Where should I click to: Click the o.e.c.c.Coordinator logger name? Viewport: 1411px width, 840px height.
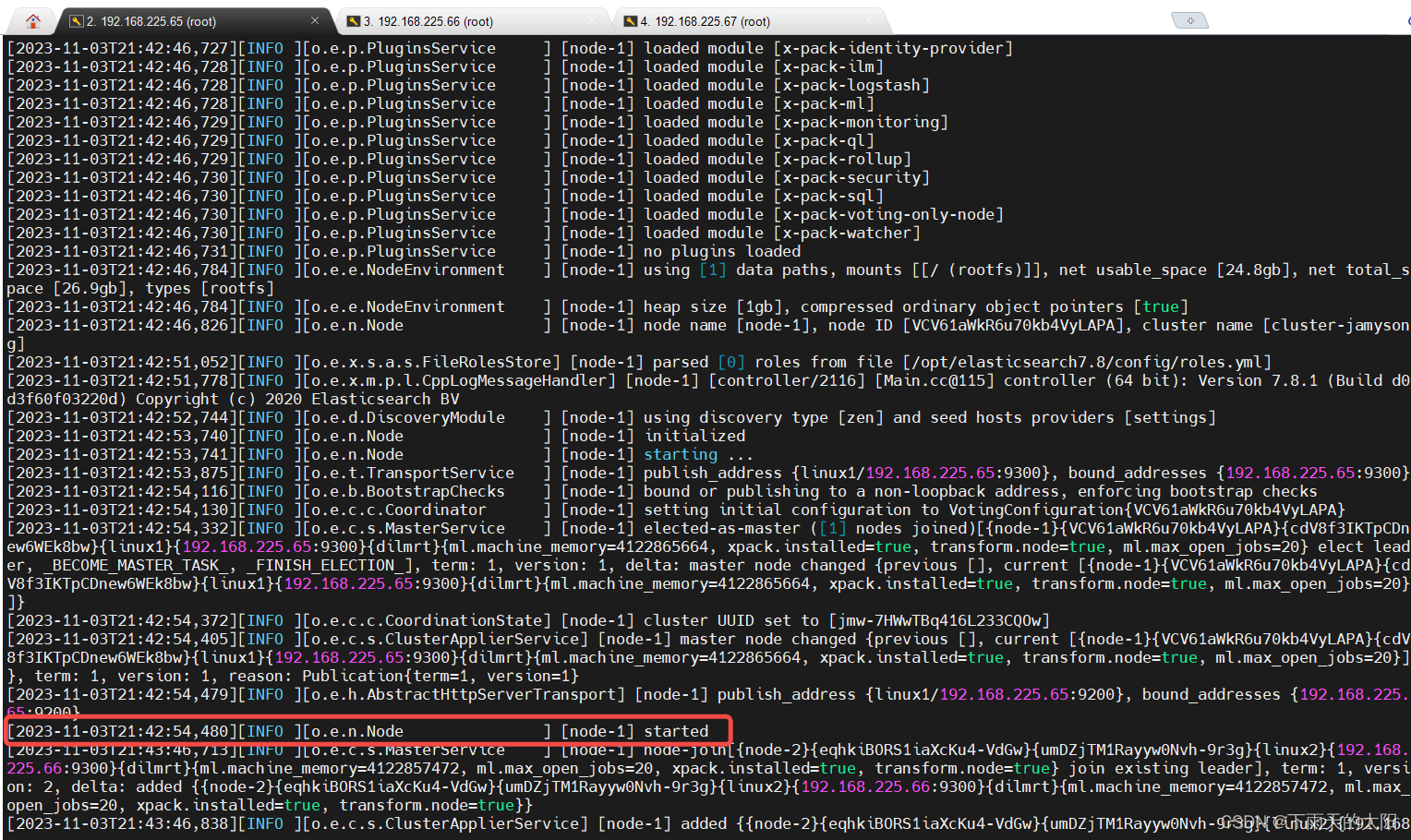399,510
